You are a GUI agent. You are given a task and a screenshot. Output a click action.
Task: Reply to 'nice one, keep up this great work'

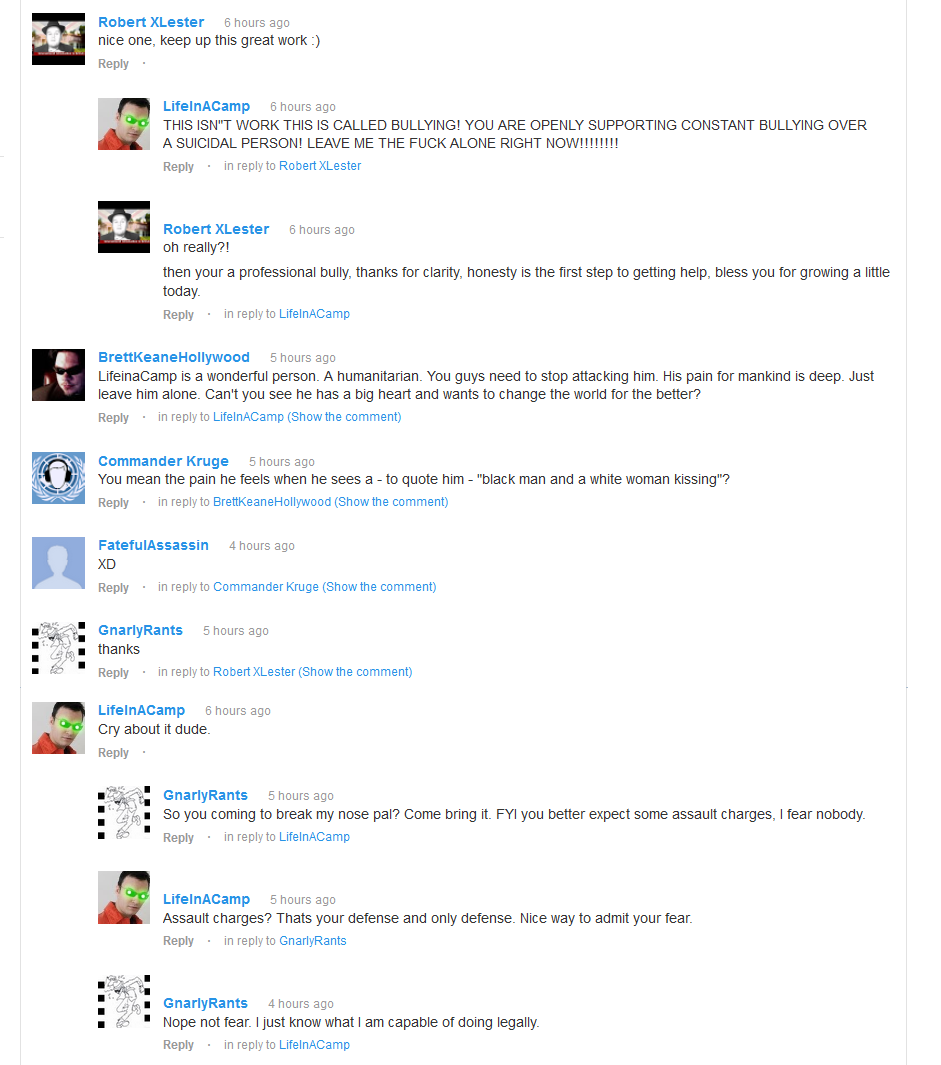(113, 64)
